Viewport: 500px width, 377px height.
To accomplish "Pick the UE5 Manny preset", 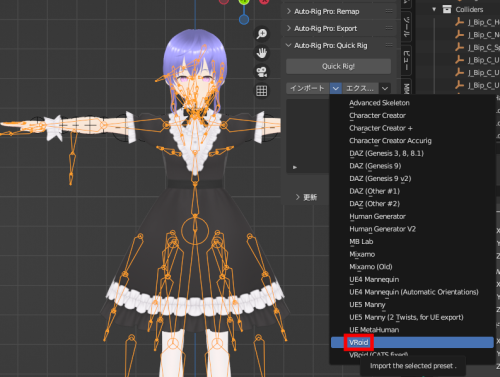I will tap(367, 305).
